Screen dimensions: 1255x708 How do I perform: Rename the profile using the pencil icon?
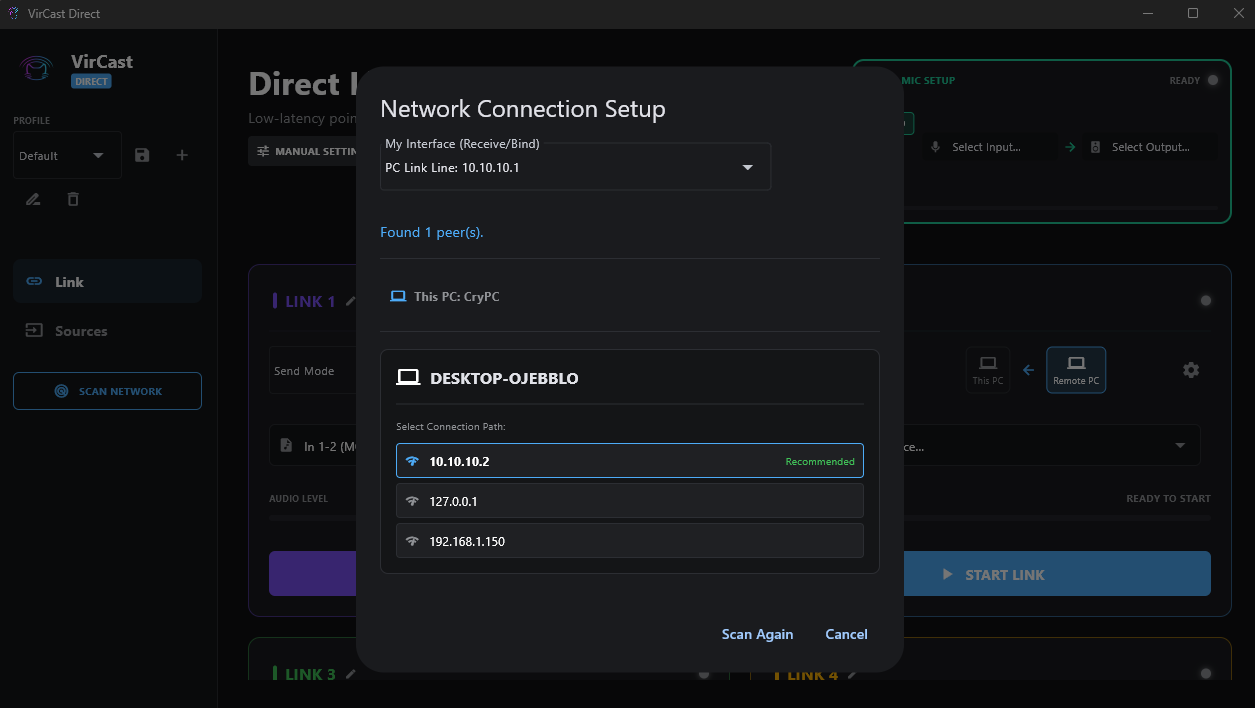(x=32, y=199)
